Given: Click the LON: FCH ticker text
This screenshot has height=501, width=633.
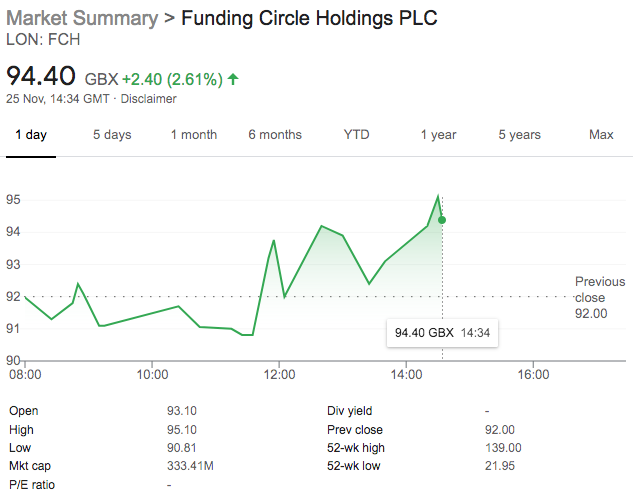Looking at the screenshot, I should tap(43, 40).
